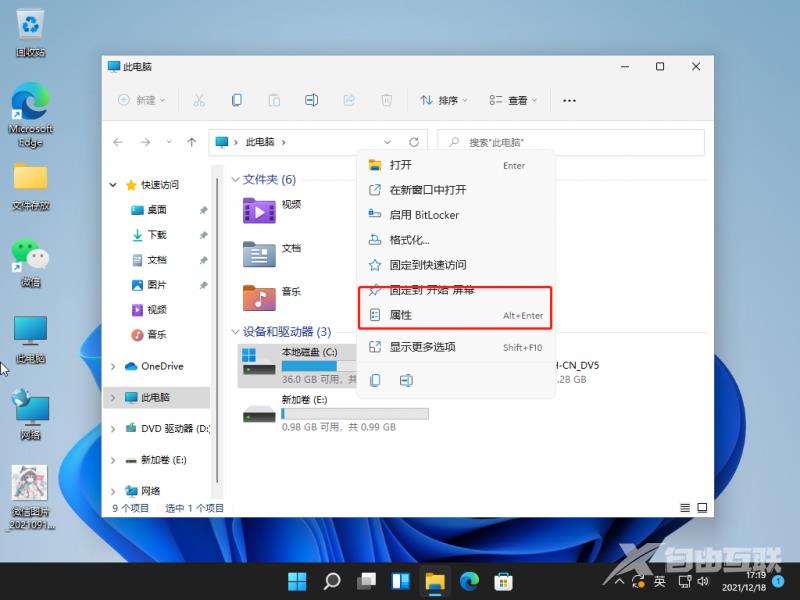This screenshot has width=800, height=600.
Task: Open the 音乐 folder in main pane
Action: tap(272, 297)
